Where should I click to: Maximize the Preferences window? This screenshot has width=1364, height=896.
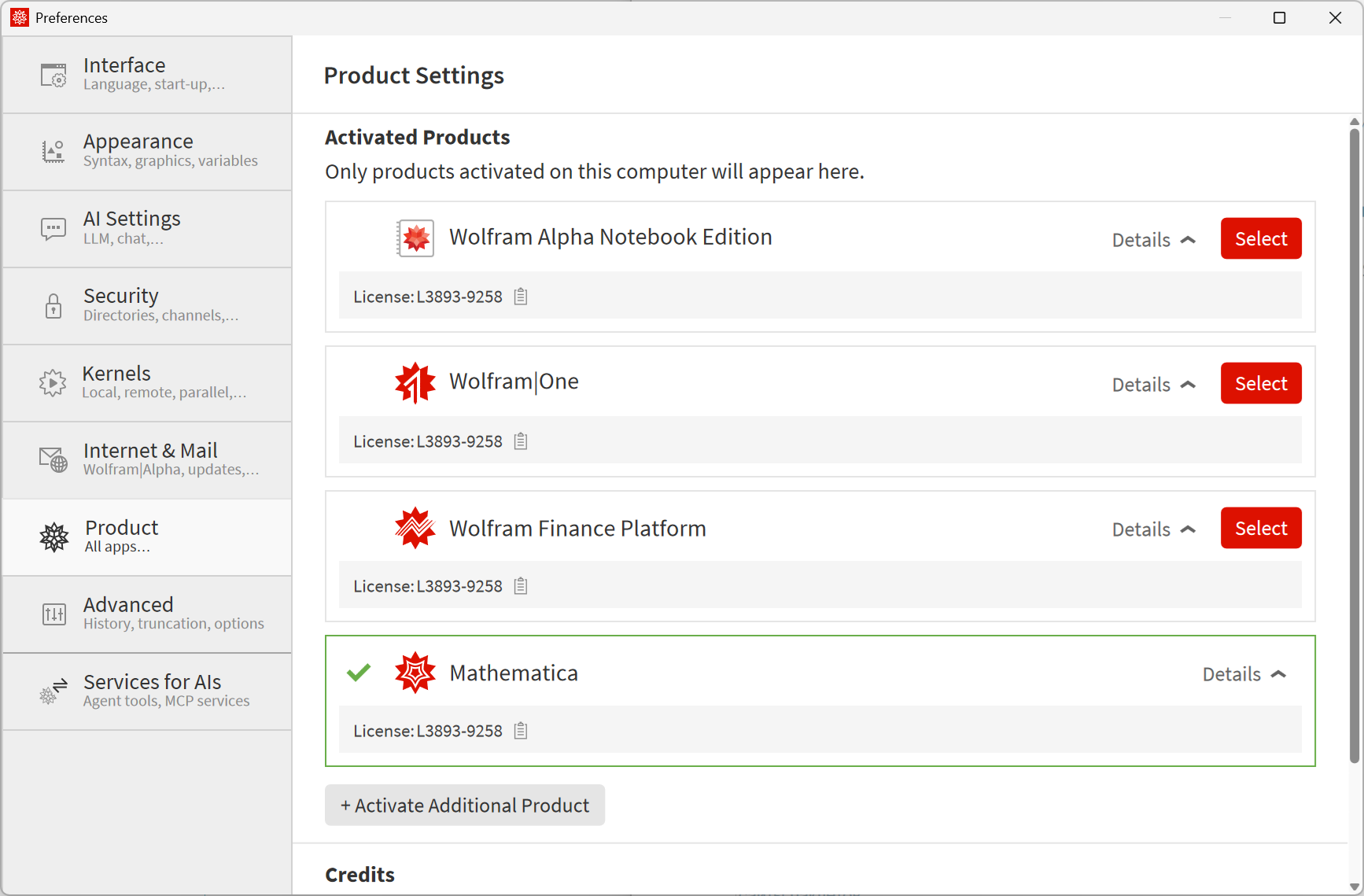[x=1280, y=17]
